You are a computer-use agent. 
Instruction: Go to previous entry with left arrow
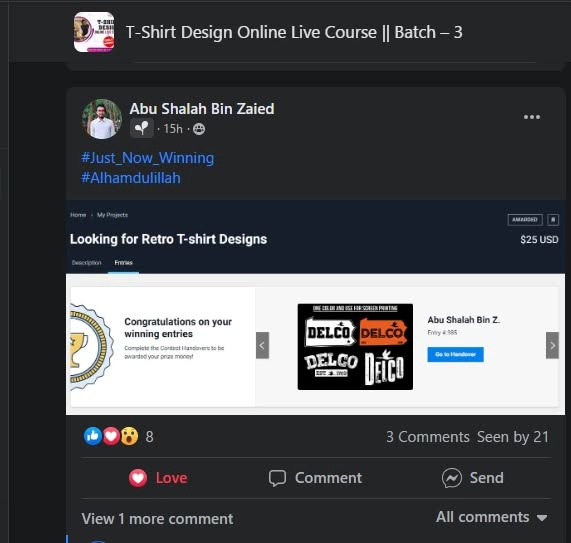coord(262,345)
